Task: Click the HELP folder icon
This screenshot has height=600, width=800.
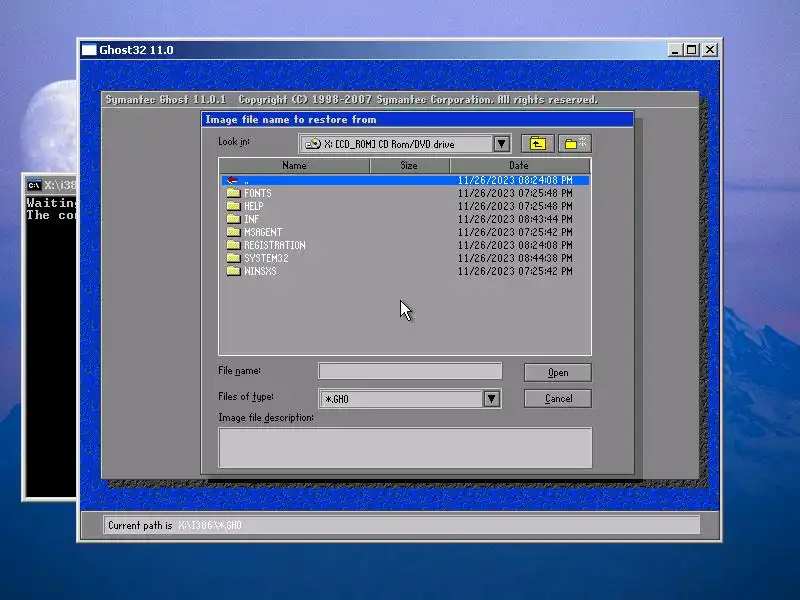Action: click(233, 206)
